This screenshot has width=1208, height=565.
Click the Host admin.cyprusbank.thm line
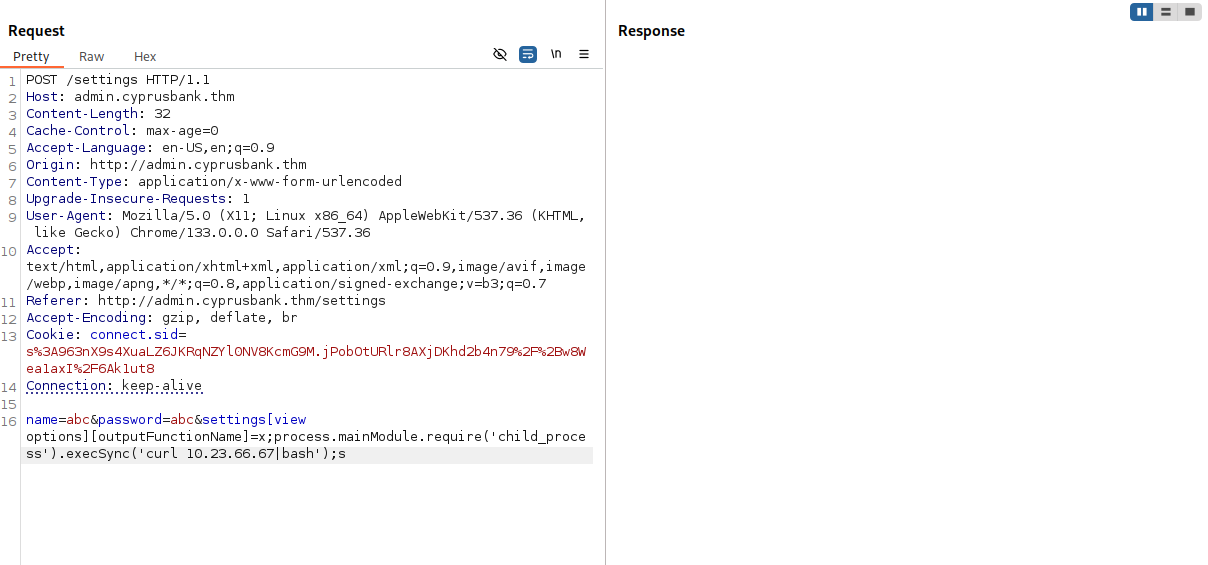[130, 97]
